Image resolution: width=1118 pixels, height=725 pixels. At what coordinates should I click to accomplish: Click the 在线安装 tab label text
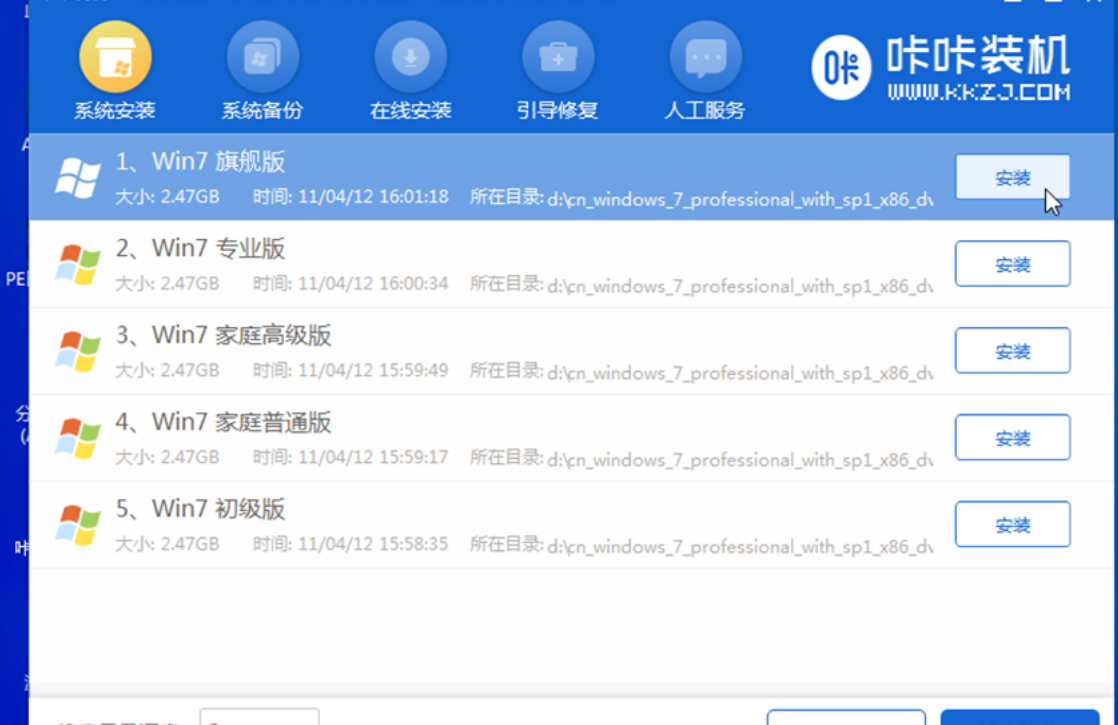[411, 110]
